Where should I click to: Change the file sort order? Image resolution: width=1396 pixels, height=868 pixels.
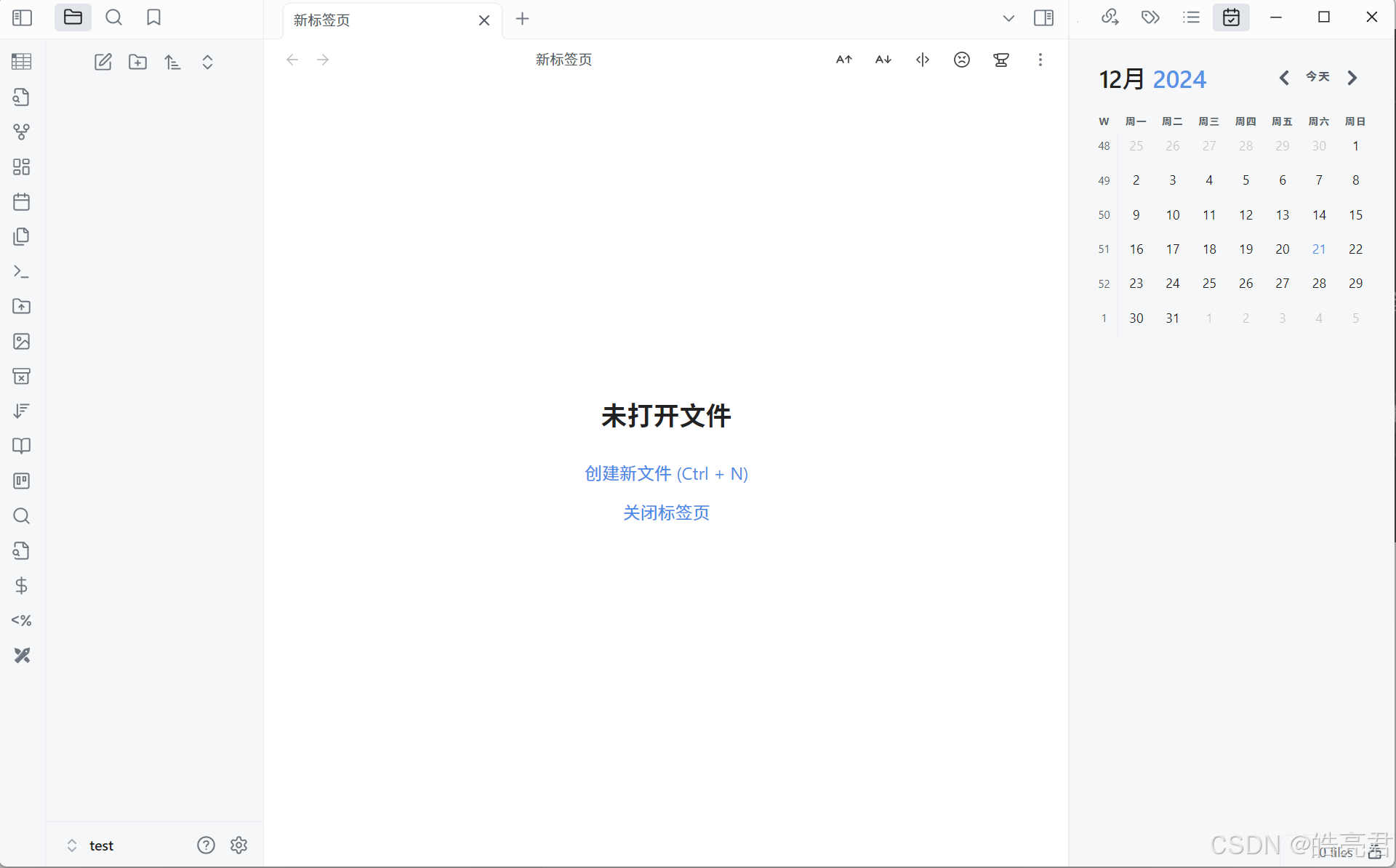[x=172, y=62]
